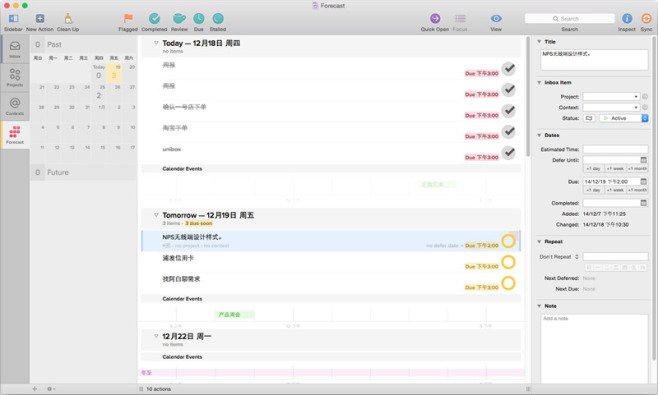
Task: Click +1 week under Due
Action: coord(615,190)
